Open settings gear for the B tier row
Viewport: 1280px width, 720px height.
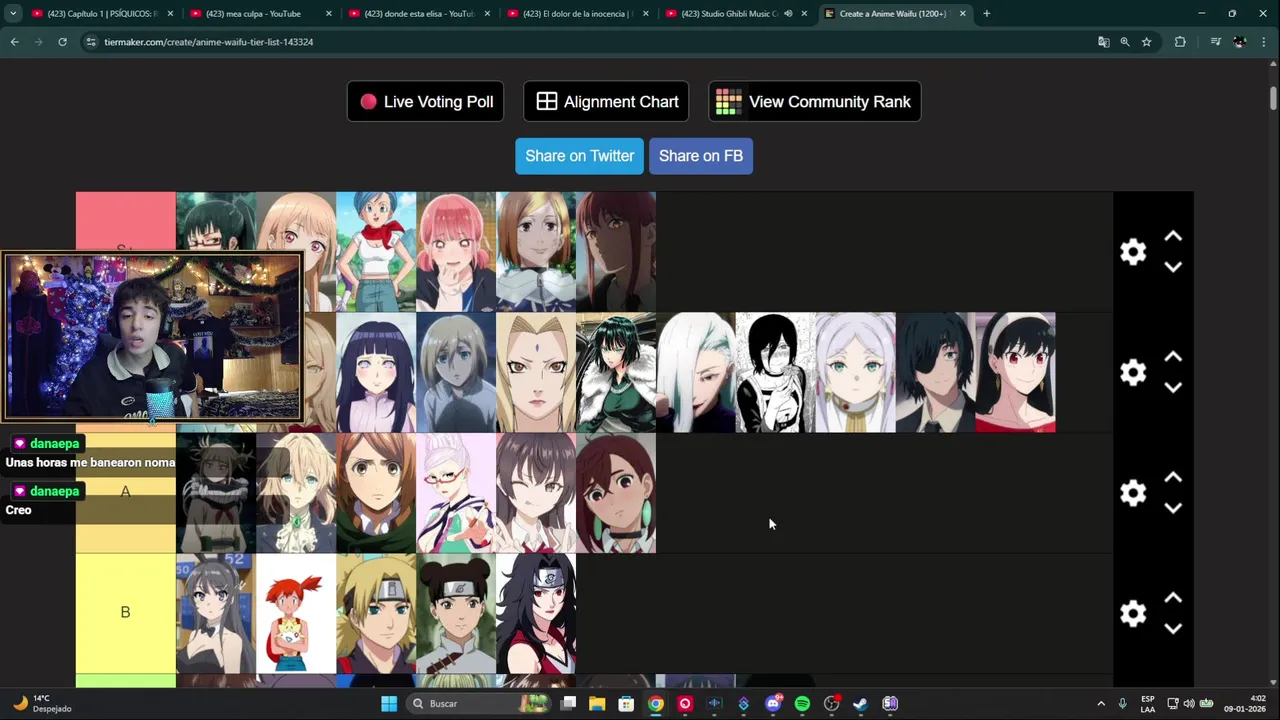[1133, 613]
